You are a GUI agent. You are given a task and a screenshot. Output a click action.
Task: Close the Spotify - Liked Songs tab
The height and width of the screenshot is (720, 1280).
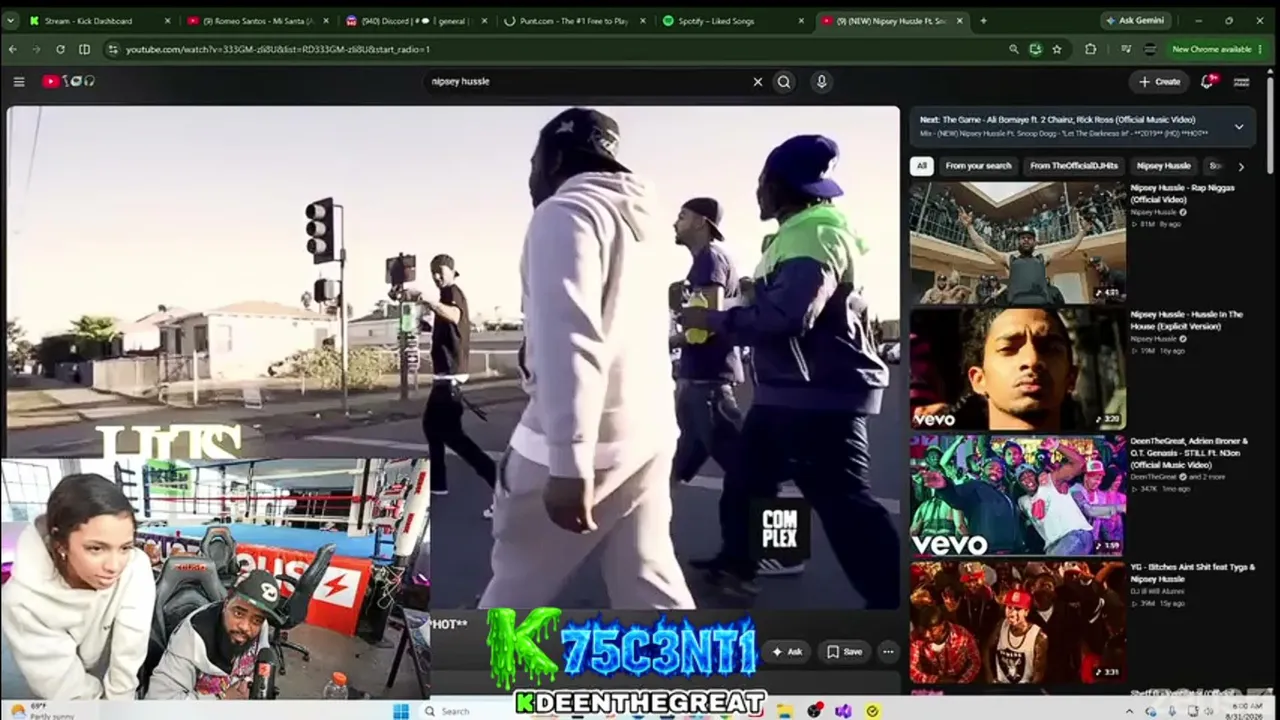[800, 20]
